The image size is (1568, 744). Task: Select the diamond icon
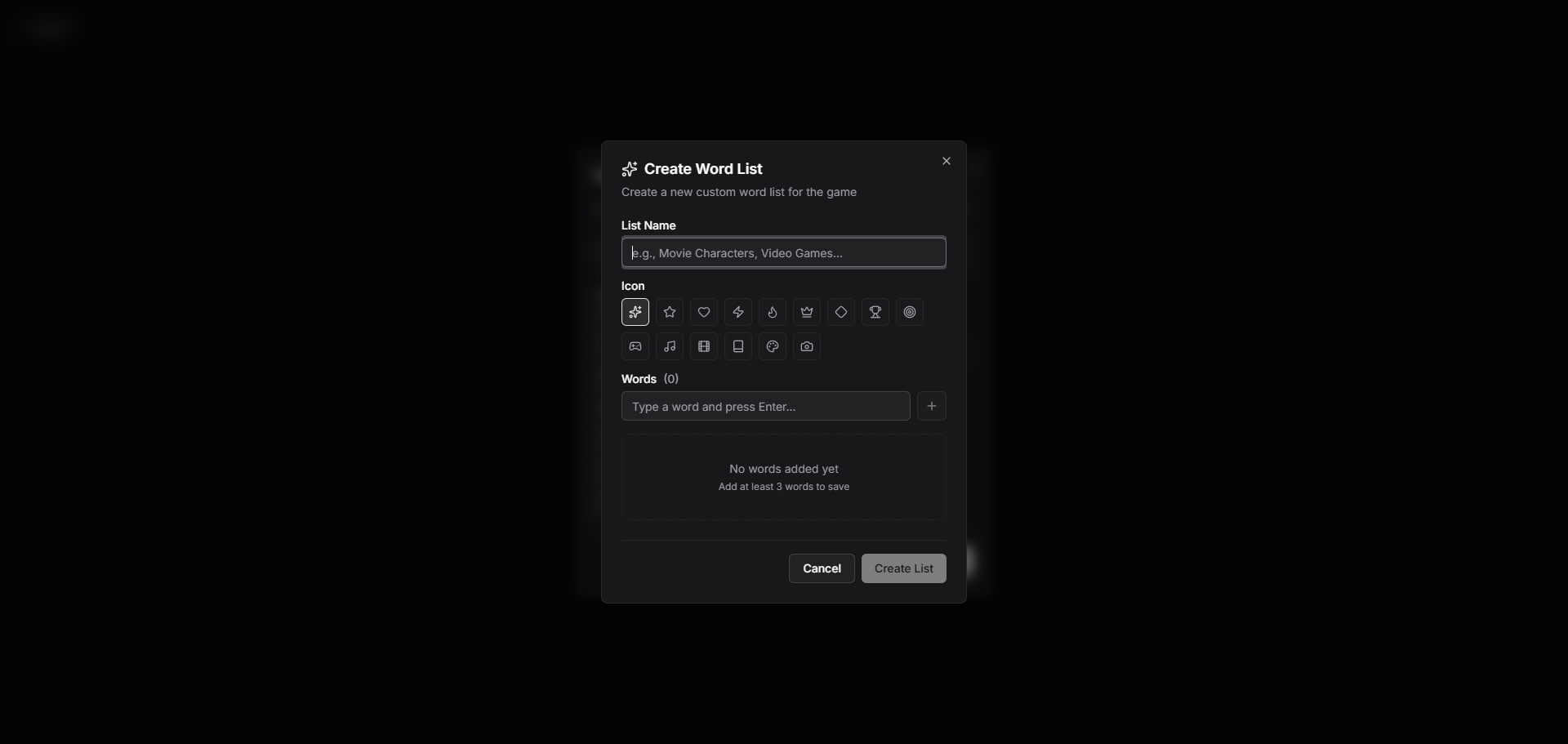841,312
